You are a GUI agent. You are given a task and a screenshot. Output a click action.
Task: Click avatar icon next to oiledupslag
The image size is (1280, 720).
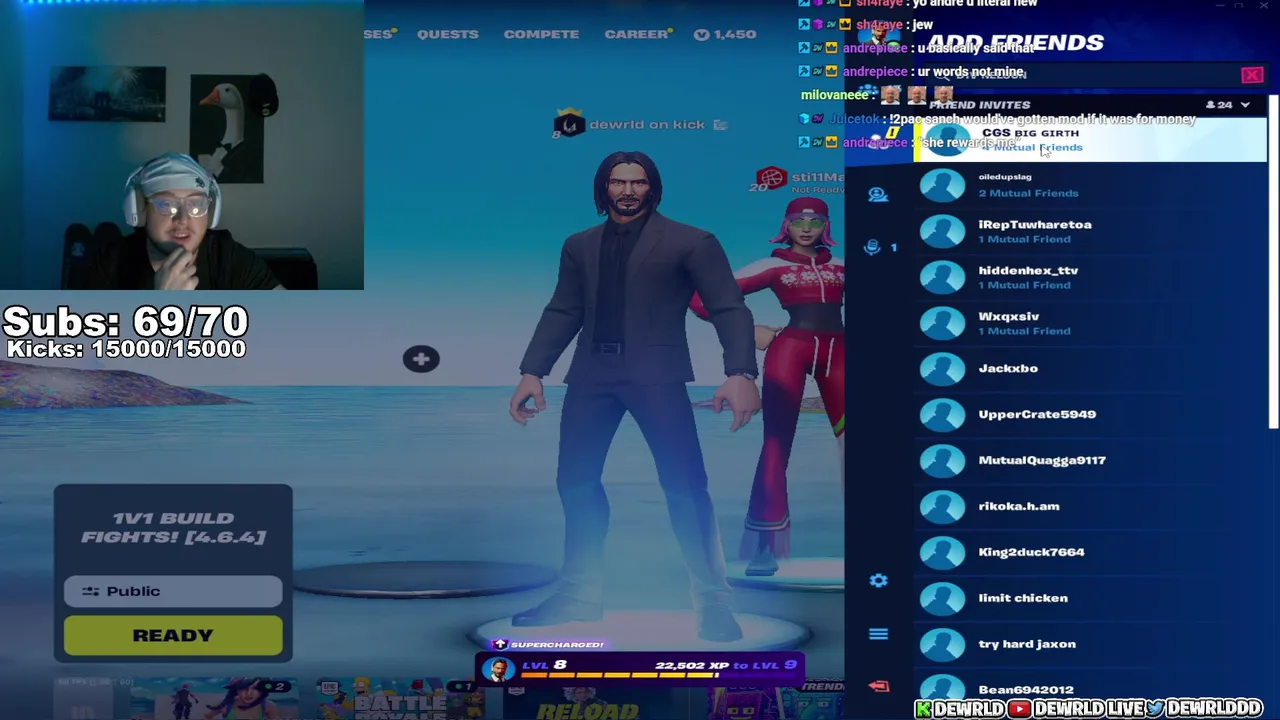942,185
